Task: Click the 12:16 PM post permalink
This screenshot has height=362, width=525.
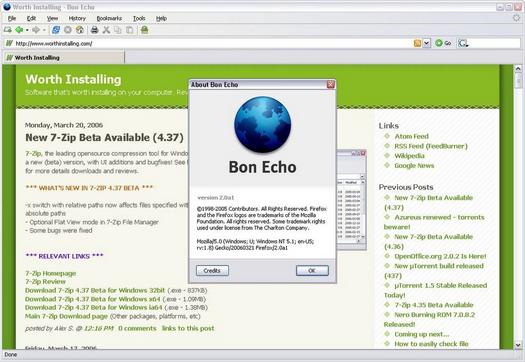Action: pyautogui.click(x=98, y=329)
